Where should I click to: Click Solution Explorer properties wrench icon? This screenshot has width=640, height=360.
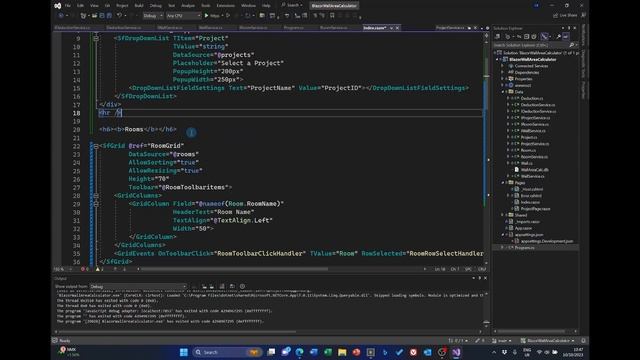coord(558,37)
